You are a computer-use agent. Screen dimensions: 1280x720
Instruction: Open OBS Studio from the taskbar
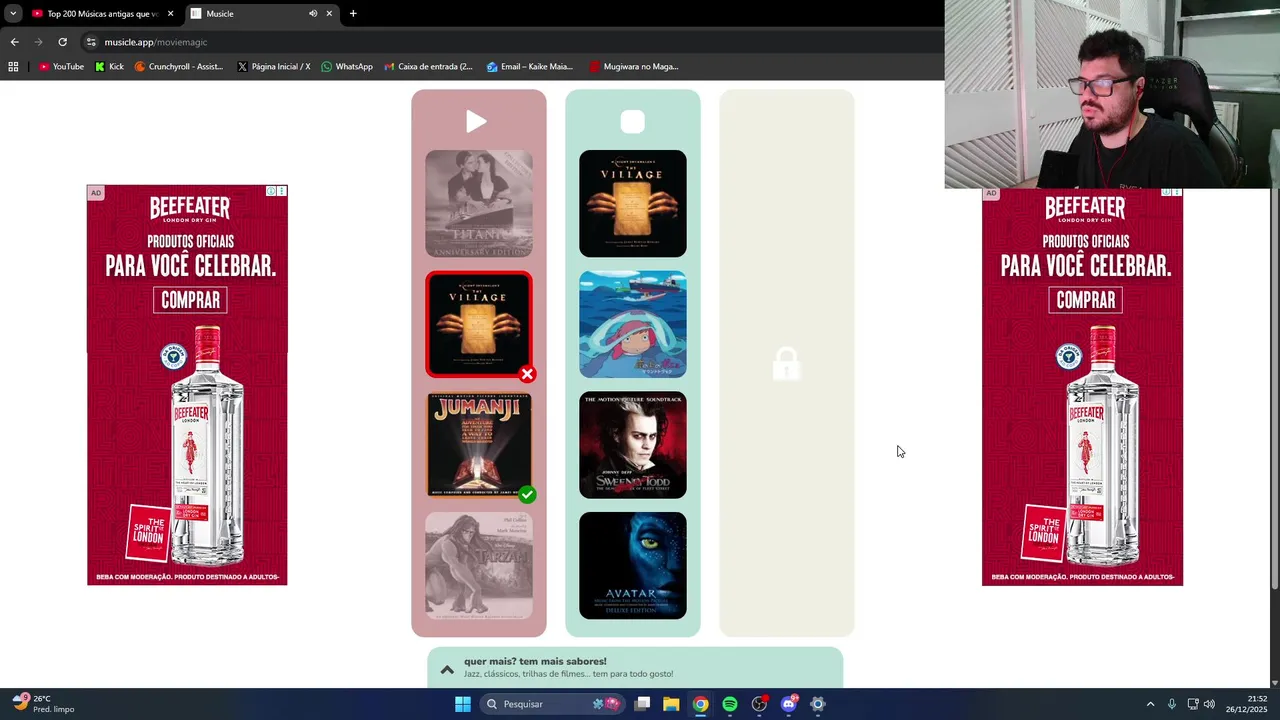coord(759,704)
